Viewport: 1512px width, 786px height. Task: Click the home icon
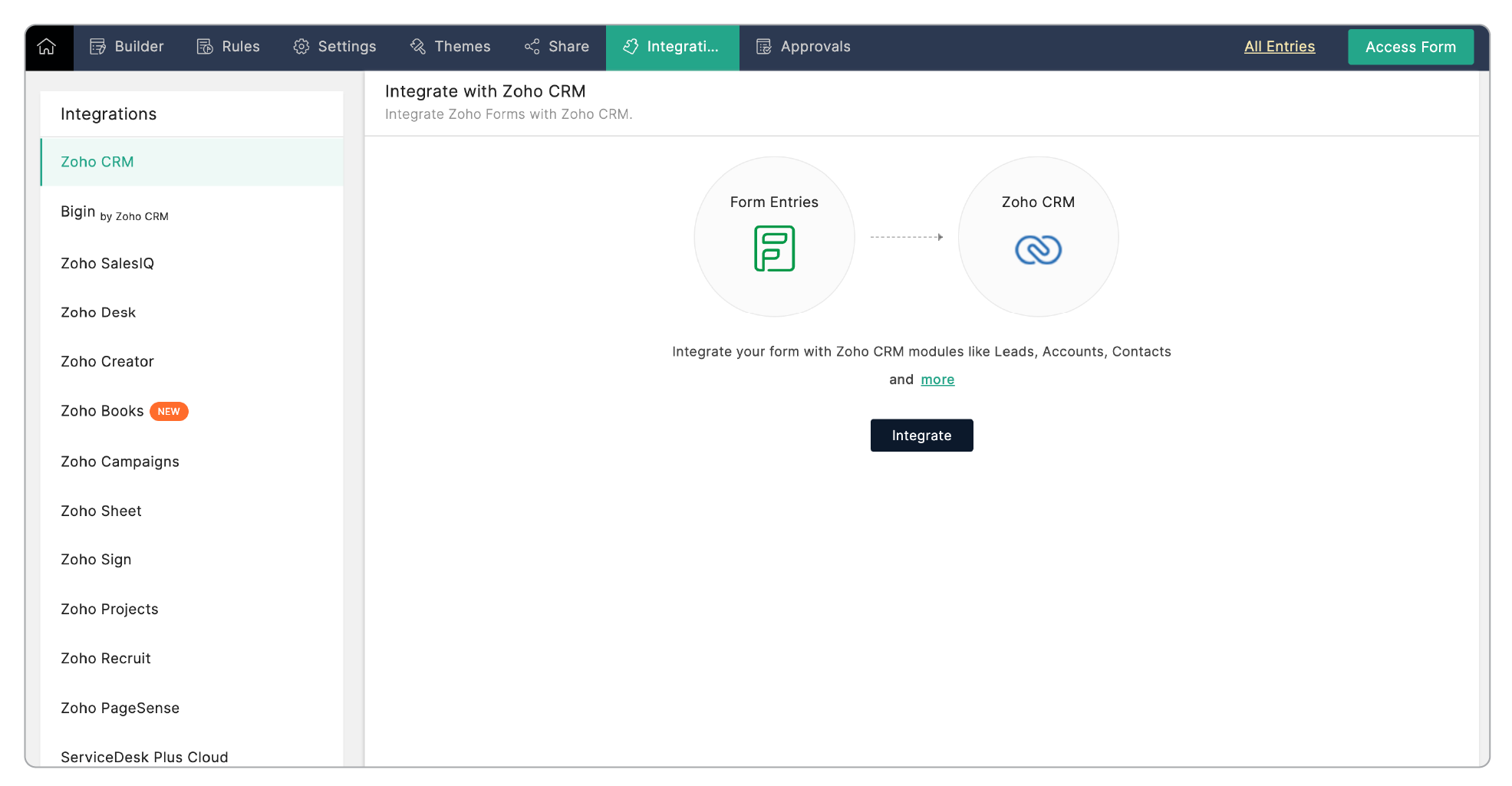(x=47, y=47)
